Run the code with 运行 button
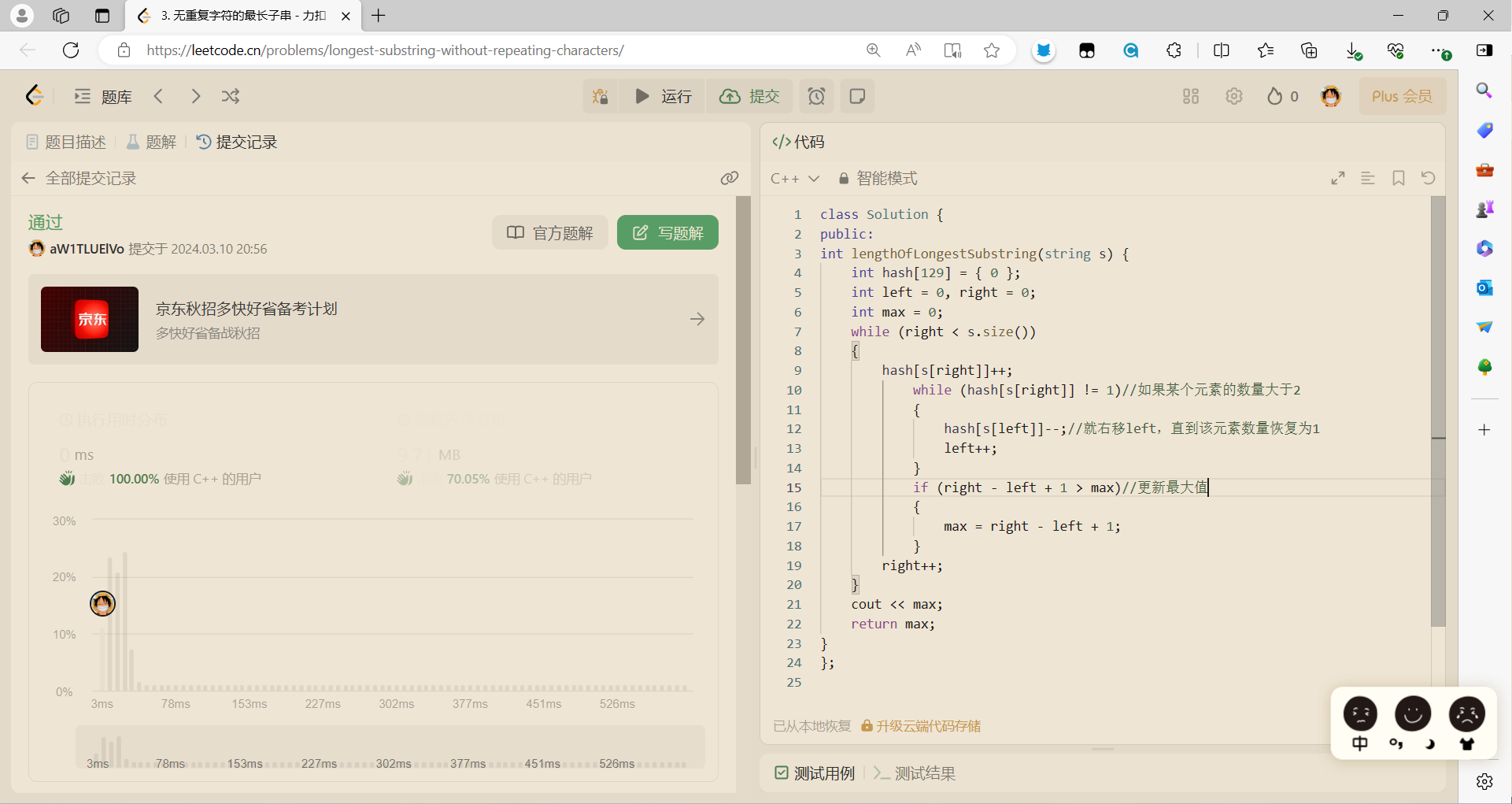Image resolution: width=1512 pixels, height=804 pixels. (x=663, y=96)
